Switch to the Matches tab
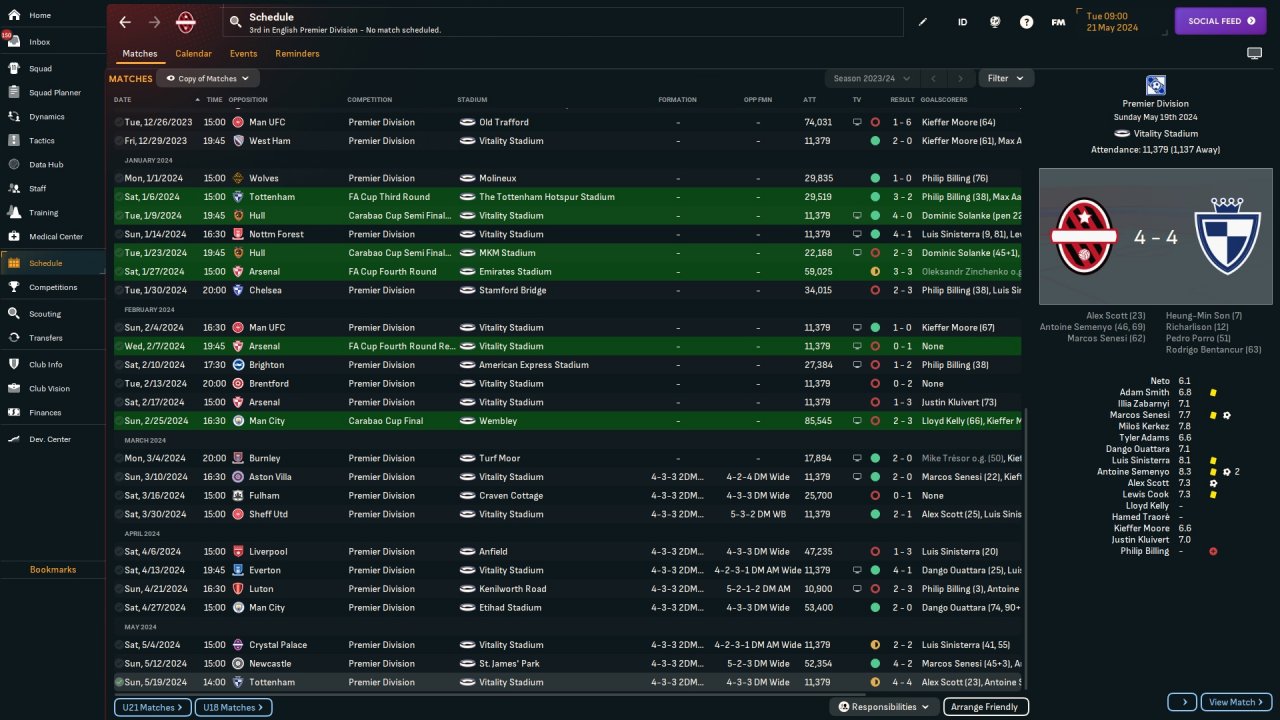Screen dimensions: 1280x720 (140, 54)
